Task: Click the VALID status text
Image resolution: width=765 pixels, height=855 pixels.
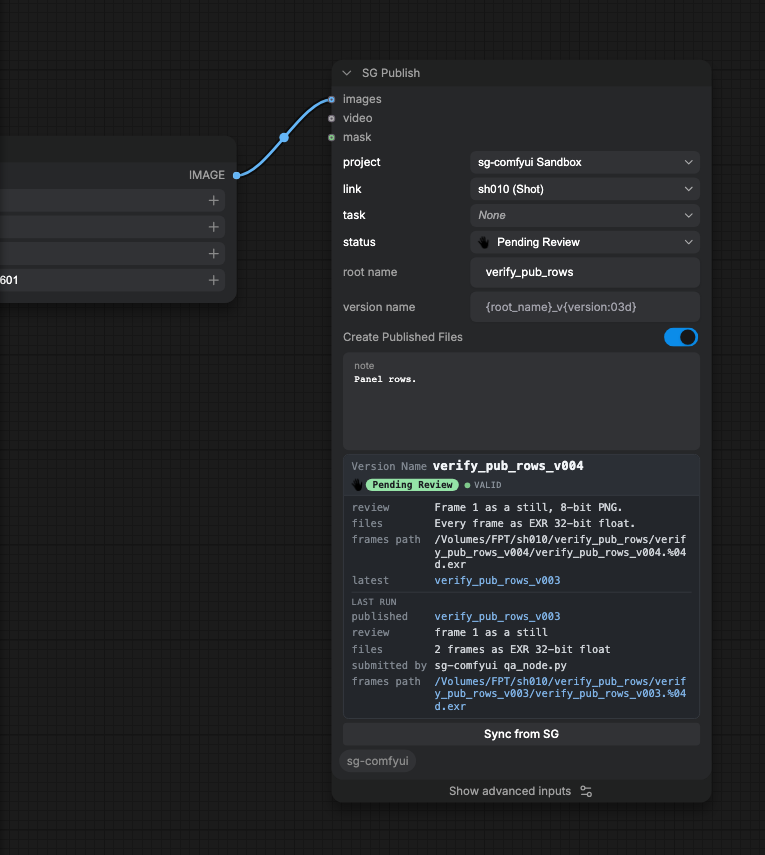Action: click(x=487, y=485)
